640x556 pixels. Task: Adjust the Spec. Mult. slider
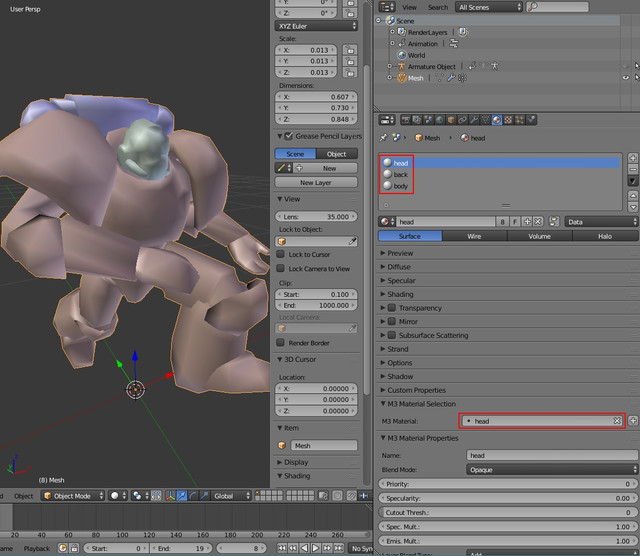point(508,527)
